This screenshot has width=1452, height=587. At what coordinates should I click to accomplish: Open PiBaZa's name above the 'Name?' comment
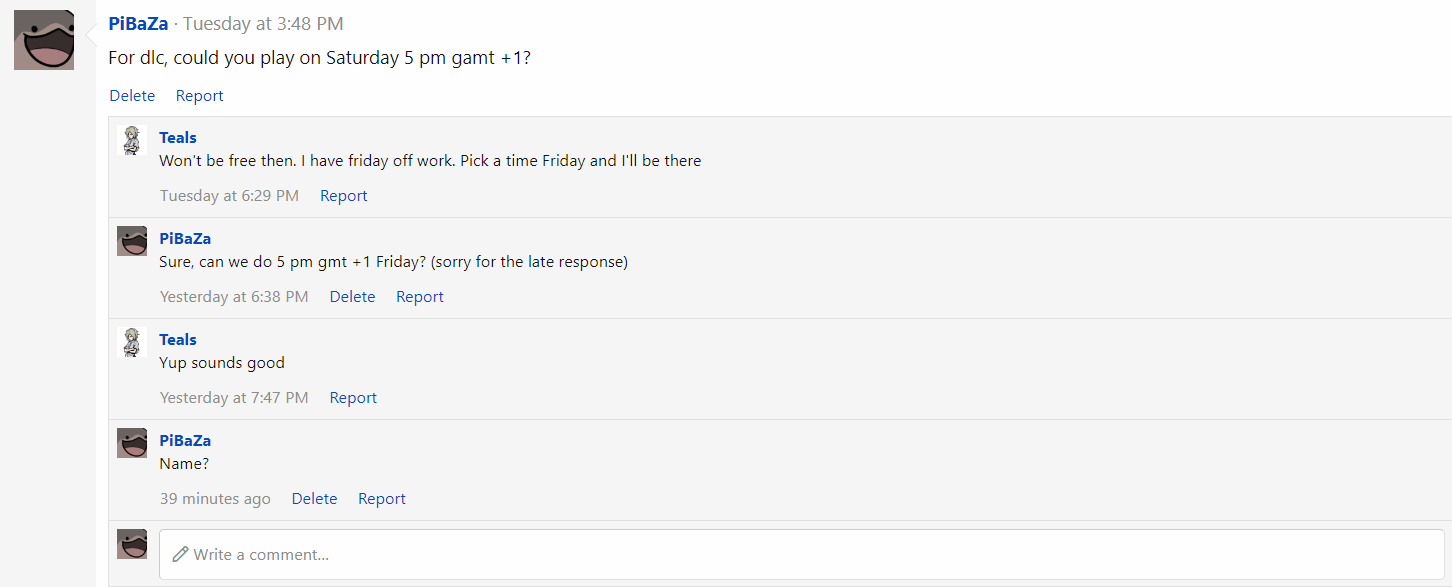point(185,441)
